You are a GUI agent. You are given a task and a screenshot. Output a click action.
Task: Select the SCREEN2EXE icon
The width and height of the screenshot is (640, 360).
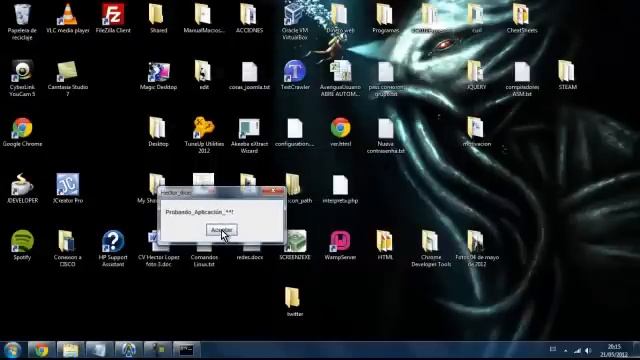[295, 245]
